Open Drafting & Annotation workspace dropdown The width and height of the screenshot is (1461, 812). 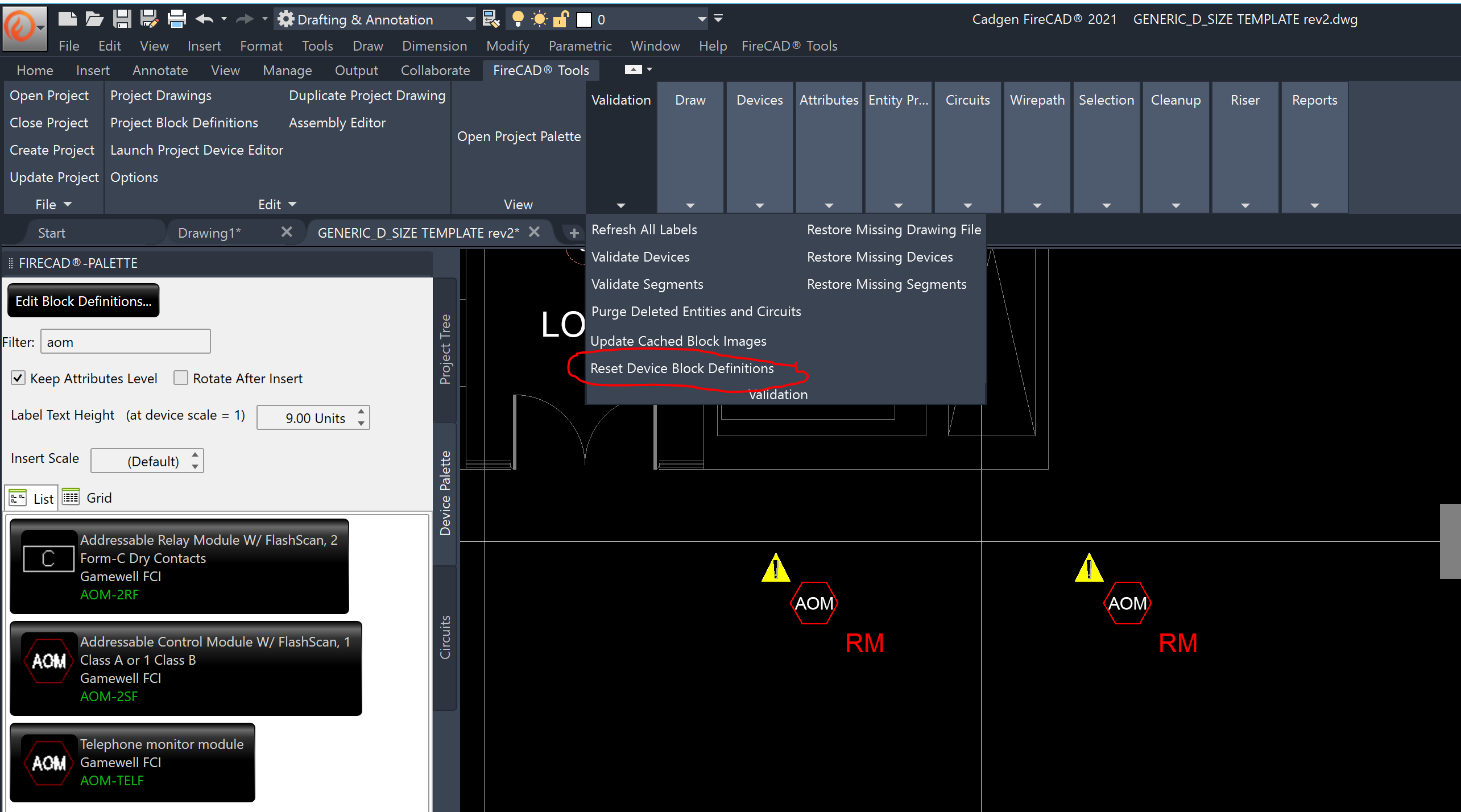pos(470,19)
